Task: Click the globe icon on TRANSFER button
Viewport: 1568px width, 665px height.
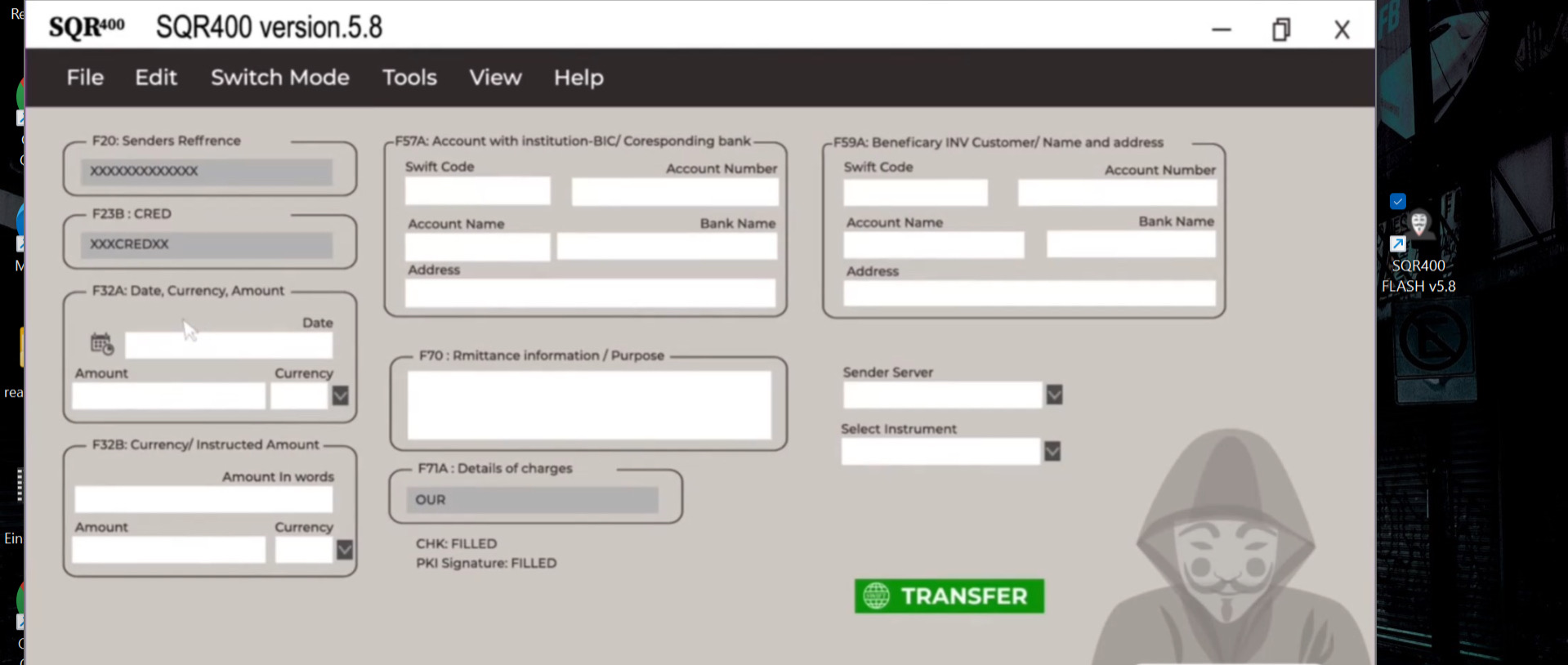Action: coord(876,596)
